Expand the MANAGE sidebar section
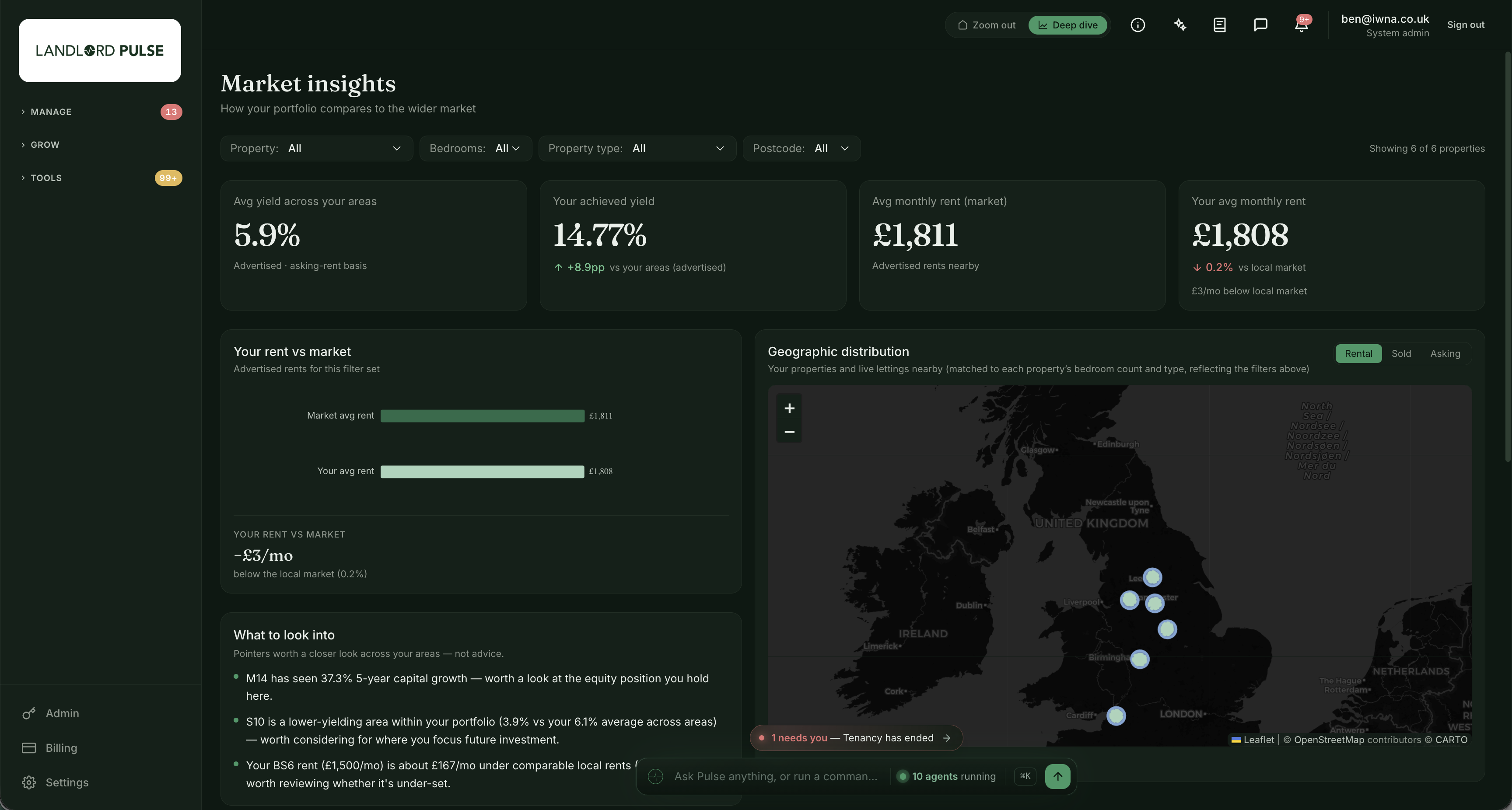This screenshot has width=1512, height=810. (x=101, y=112)
